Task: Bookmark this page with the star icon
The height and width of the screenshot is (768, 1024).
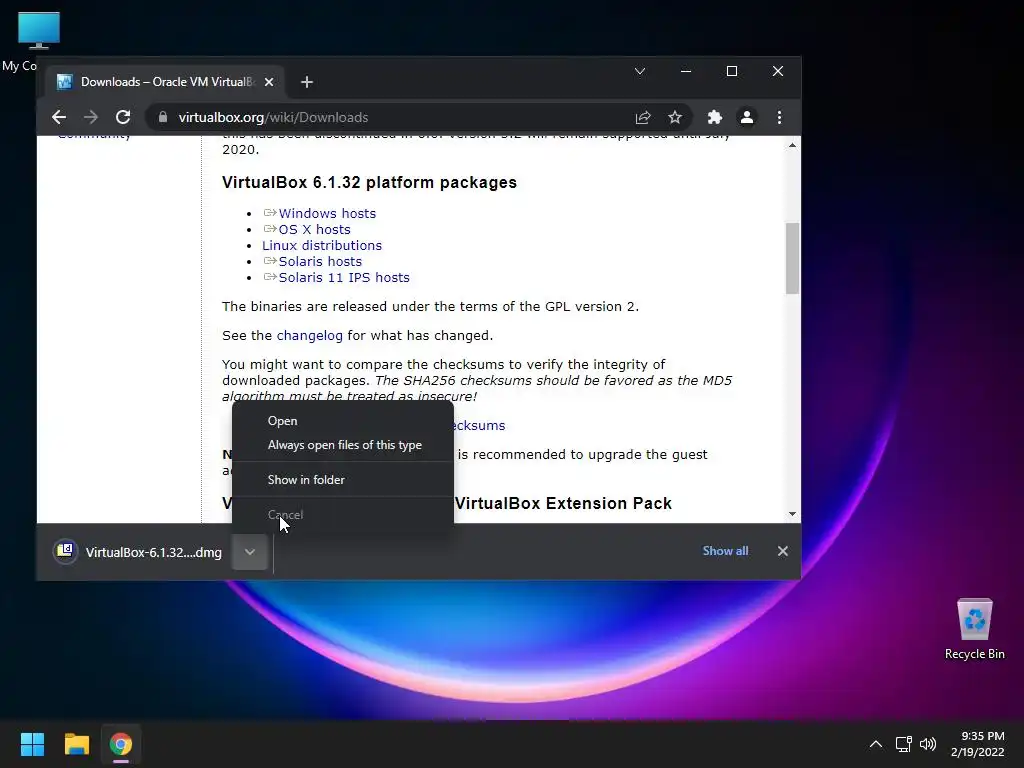Action: 675,118
